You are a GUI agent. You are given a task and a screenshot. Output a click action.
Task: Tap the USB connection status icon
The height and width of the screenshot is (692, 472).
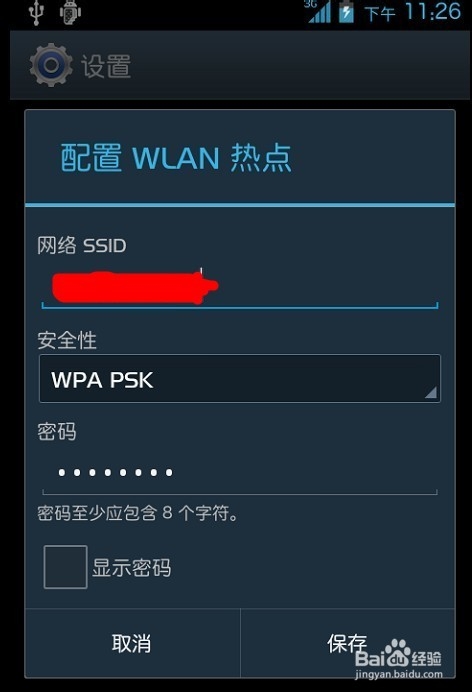point(37,12)
